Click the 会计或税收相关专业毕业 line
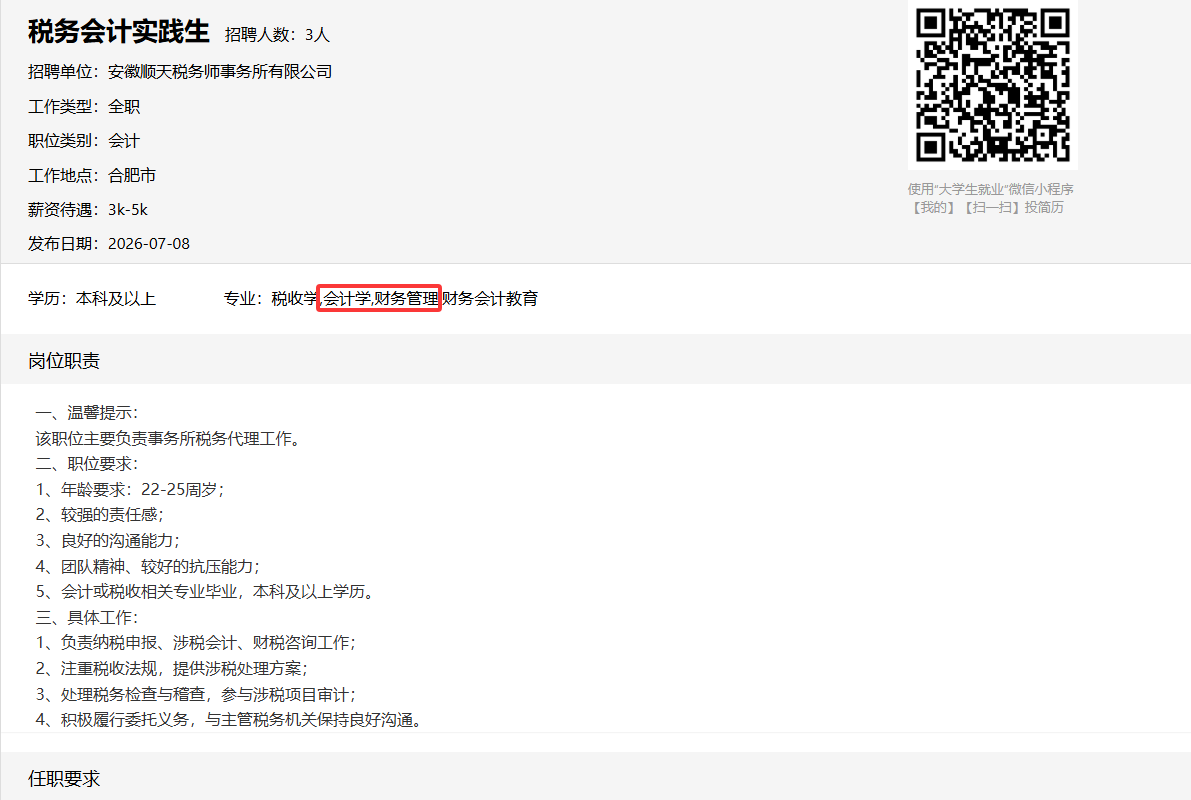This screenshot has width=1191, height=800. tap(206, 591)
